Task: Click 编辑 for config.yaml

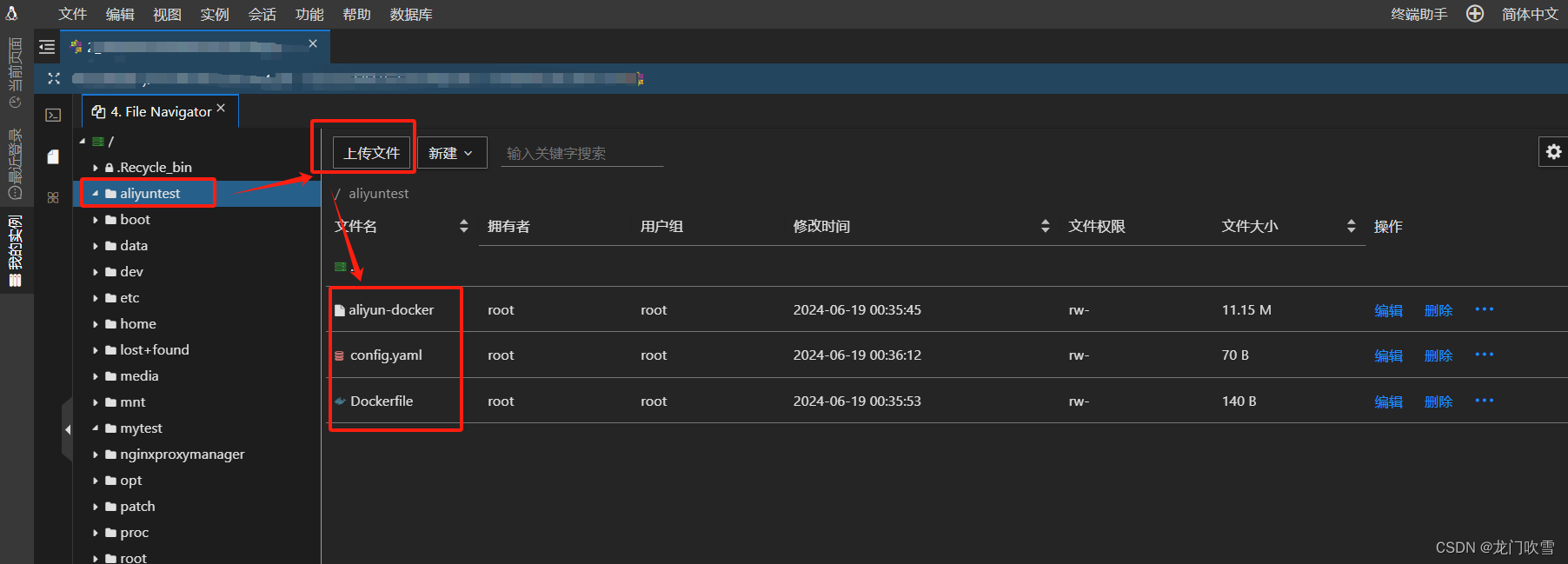Action: click(x=1388, y=355)
